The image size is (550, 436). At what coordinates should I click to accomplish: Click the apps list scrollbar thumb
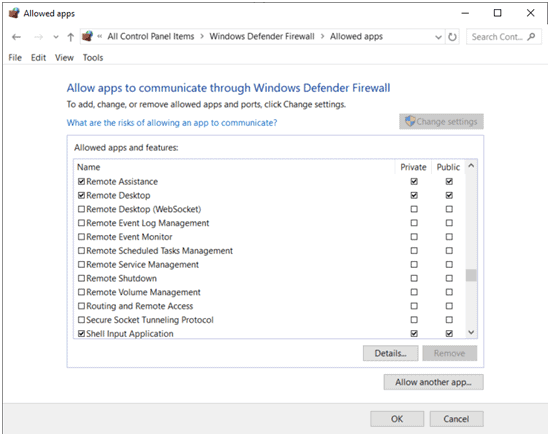pyautogui.click(x=471, y=275)
